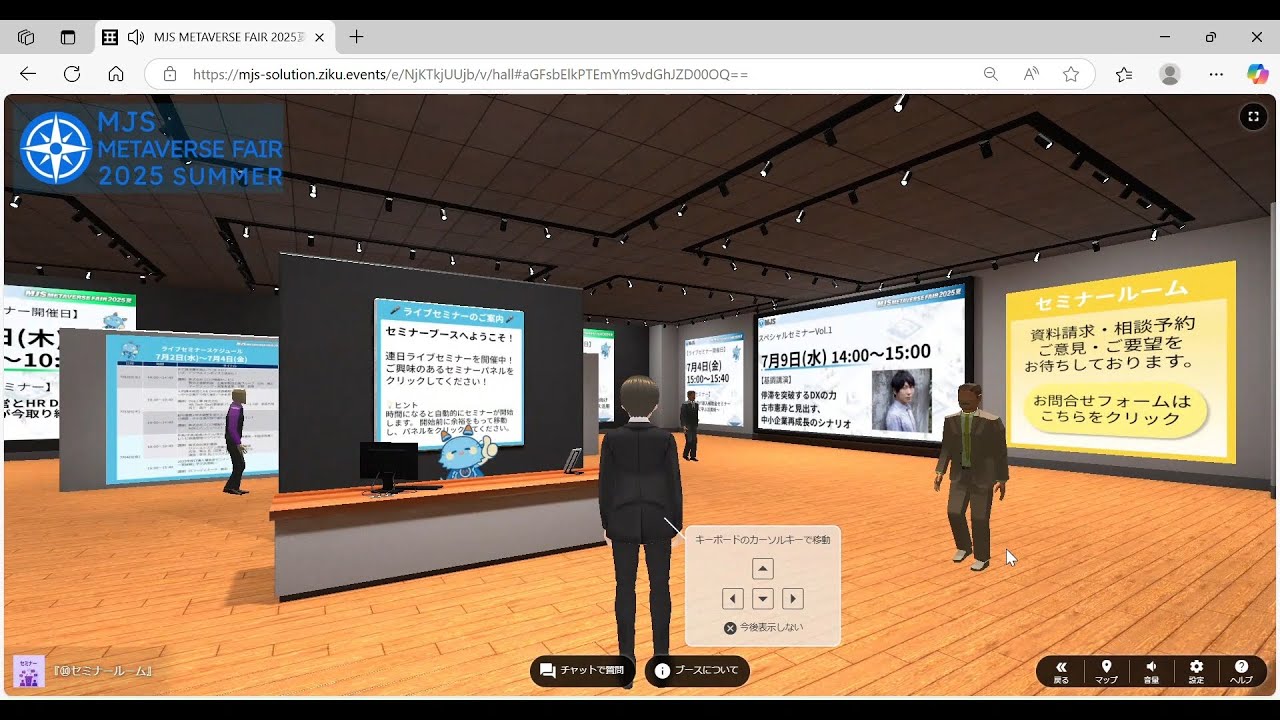Click the セミナールーム room icon
1280x720 pixels.
pos(28,671)
